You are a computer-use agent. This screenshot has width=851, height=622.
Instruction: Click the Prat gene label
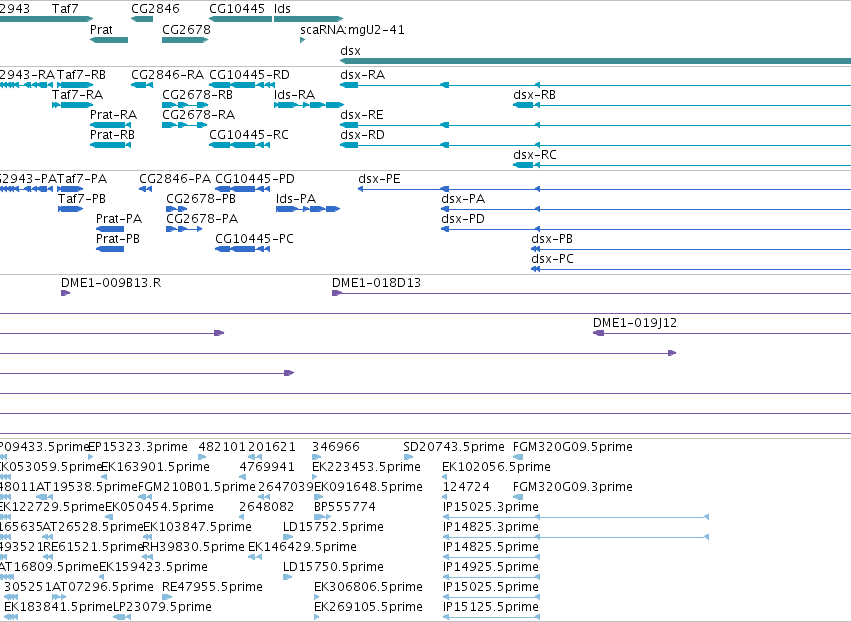point(101,29)
